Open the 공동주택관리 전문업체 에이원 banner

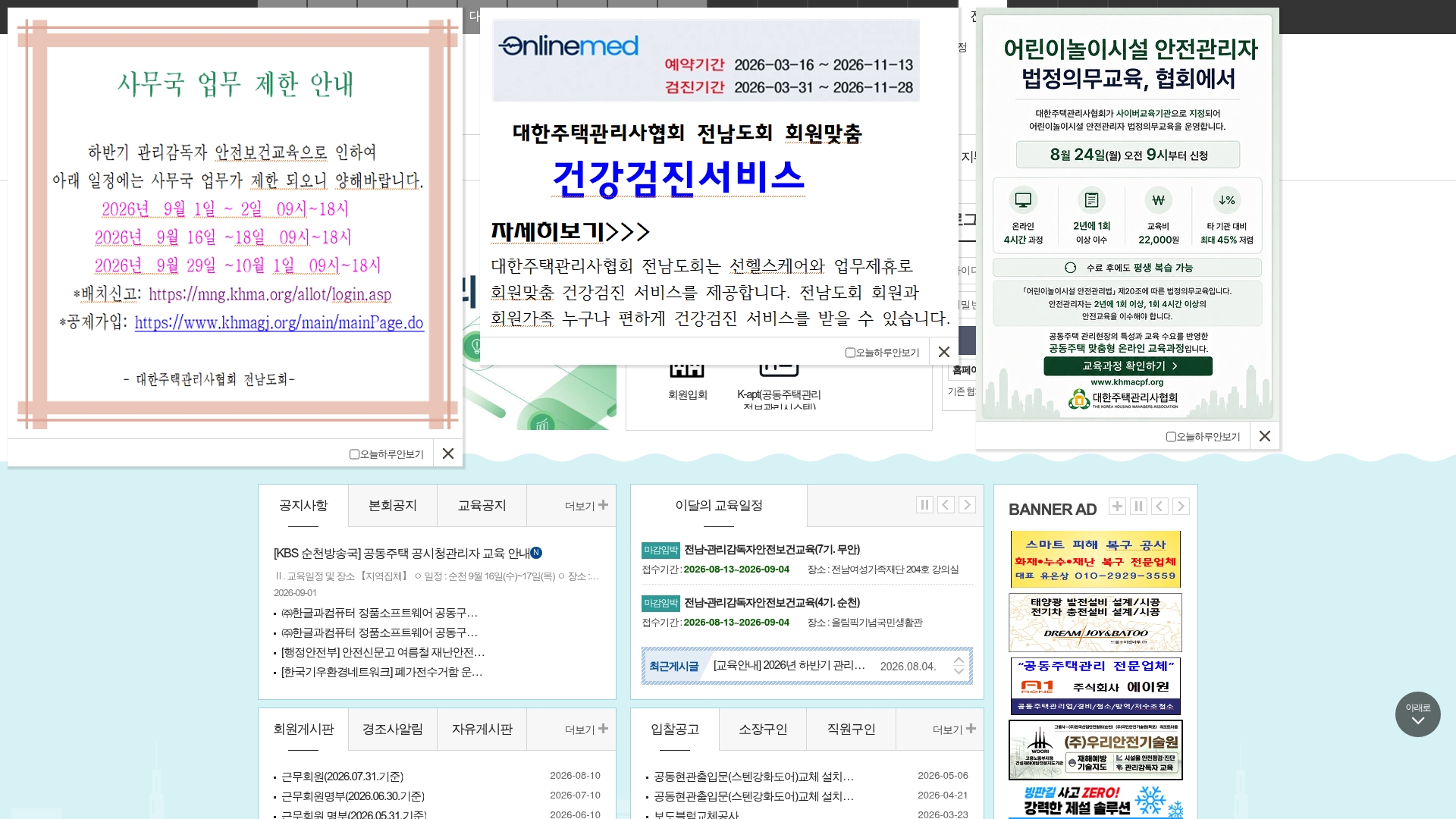(1095, 686)
